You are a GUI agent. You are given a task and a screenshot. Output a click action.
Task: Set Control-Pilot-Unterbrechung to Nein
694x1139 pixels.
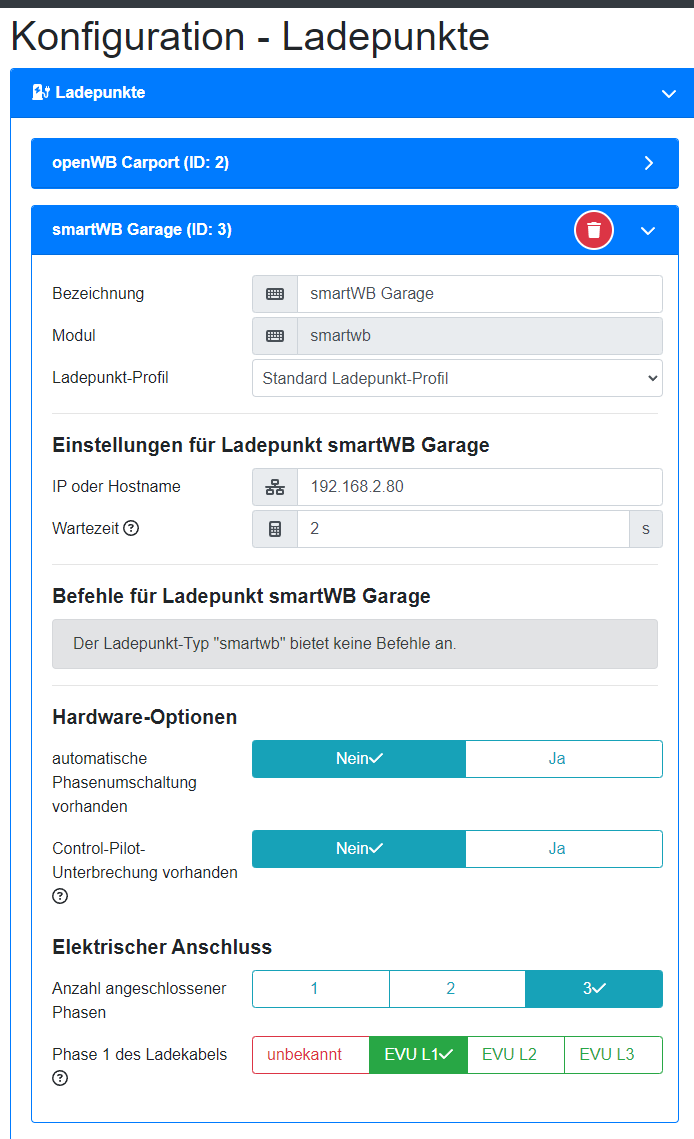coord(359,848)
